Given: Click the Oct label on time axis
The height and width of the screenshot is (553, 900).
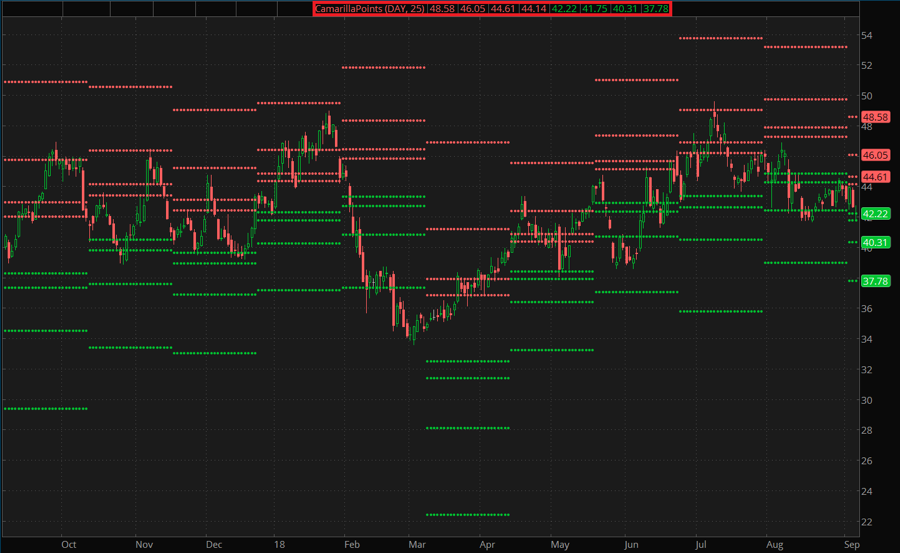Looking at the screenshot, I should click(x=68, y=545).
